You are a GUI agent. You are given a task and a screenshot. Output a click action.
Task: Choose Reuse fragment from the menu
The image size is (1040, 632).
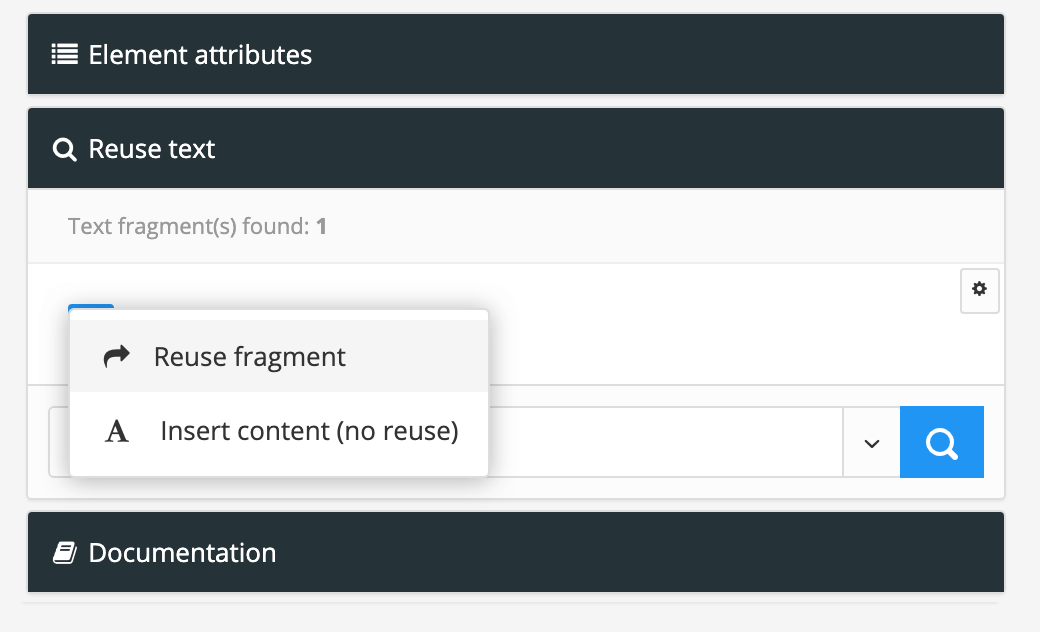249,355
